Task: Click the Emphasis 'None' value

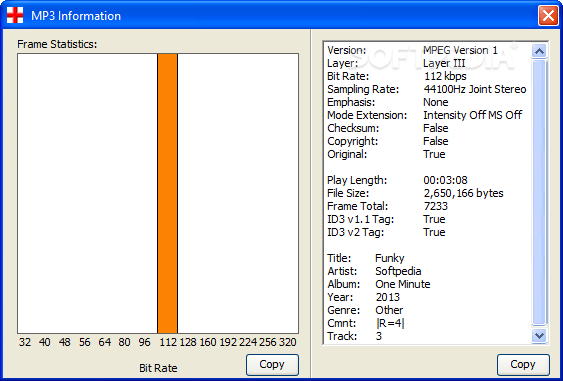Action: pos(436,102)
